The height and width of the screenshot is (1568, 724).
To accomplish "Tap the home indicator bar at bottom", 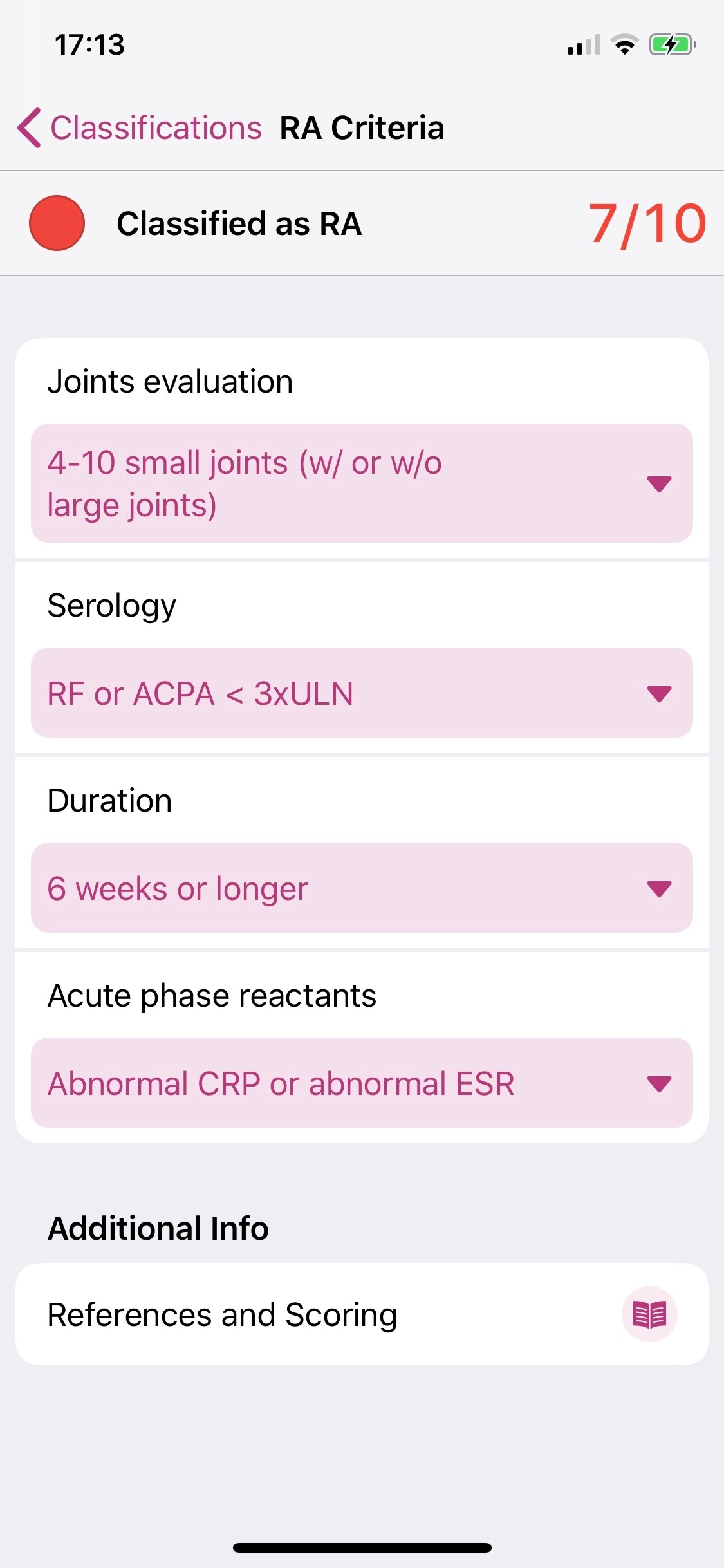I will coord(362,1547).
